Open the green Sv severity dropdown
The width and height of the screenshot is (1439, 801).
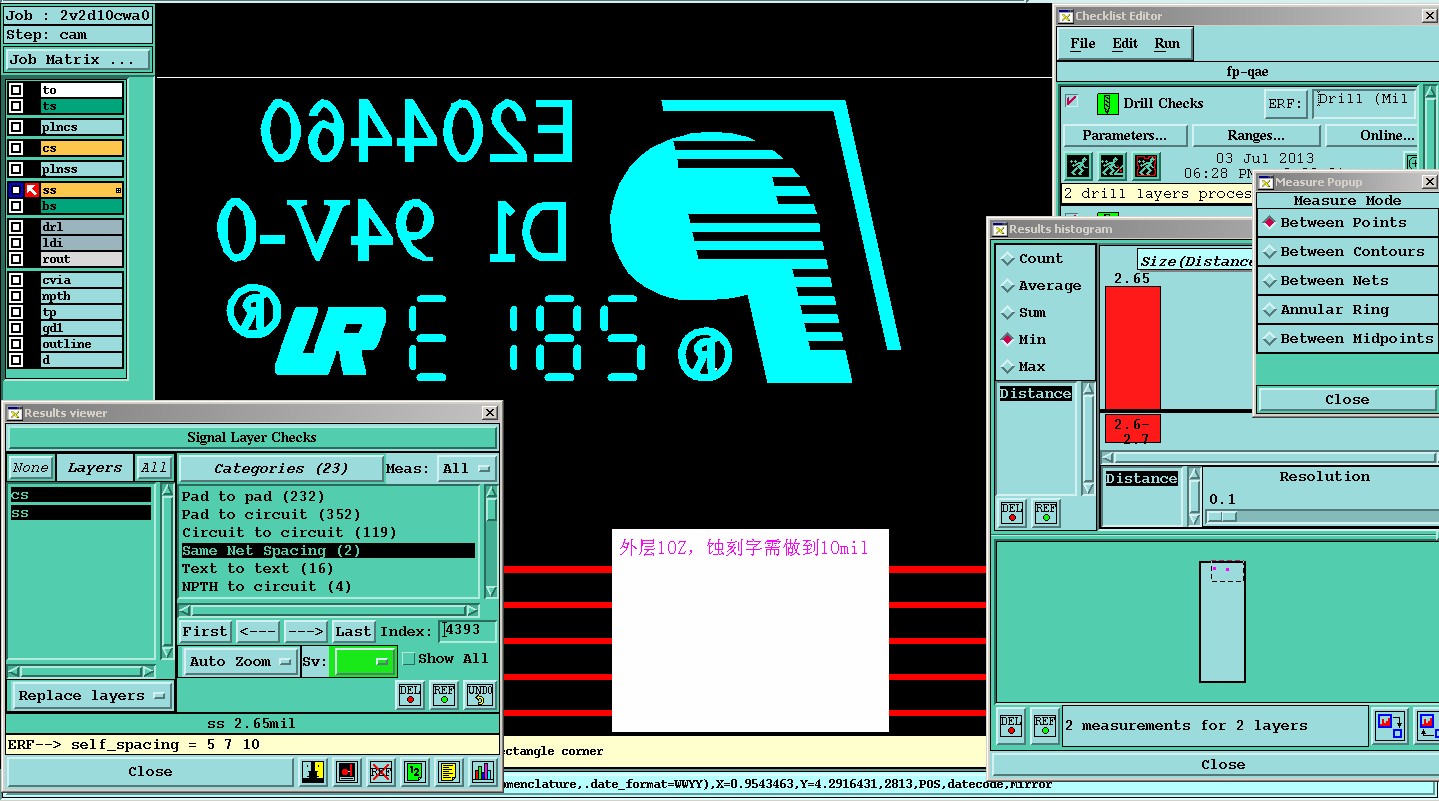tap(364, 661)
